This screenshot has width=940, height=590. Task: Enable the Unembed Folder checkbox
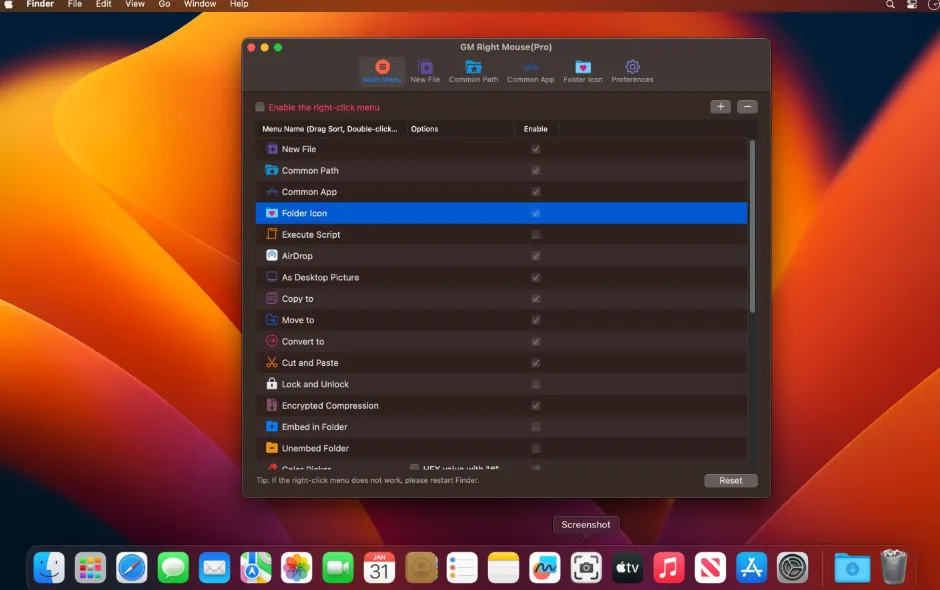click(535, 448)
